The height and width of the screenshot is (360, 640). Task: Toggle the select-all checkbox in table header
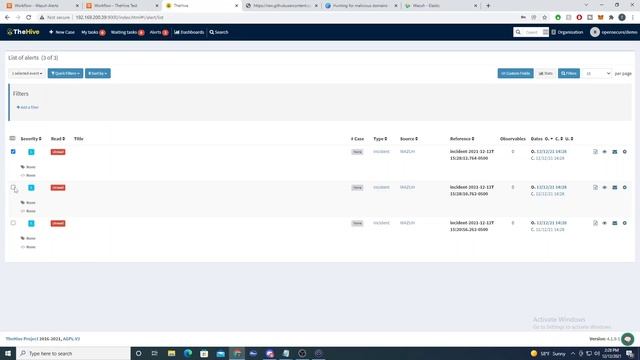(x=12, y=138)
